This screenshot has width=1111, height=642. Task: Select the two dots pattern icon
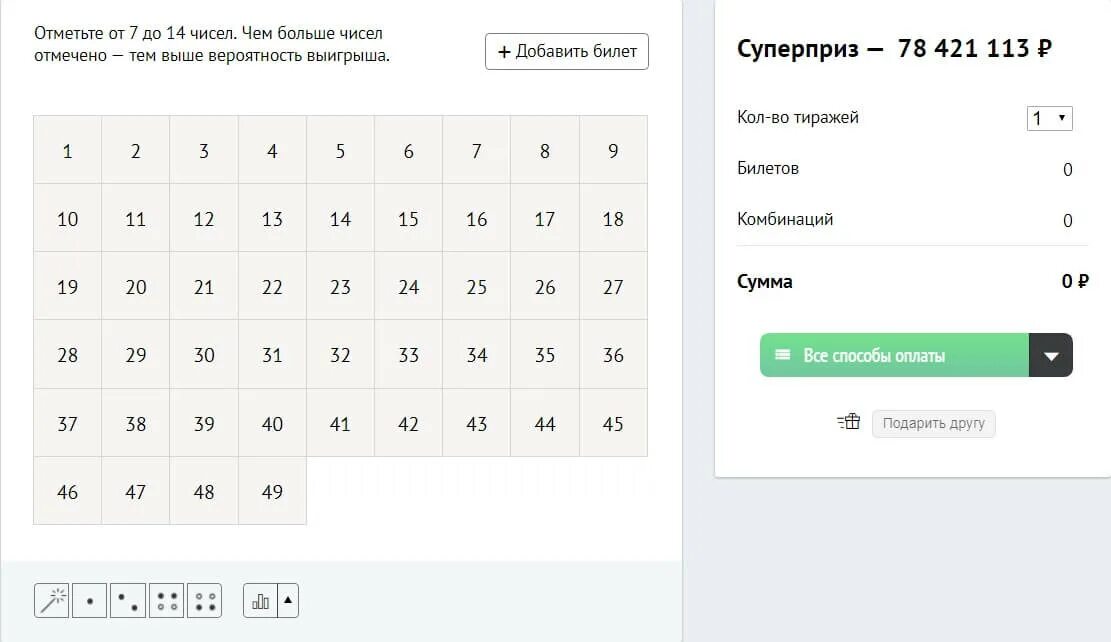(128, 601)
